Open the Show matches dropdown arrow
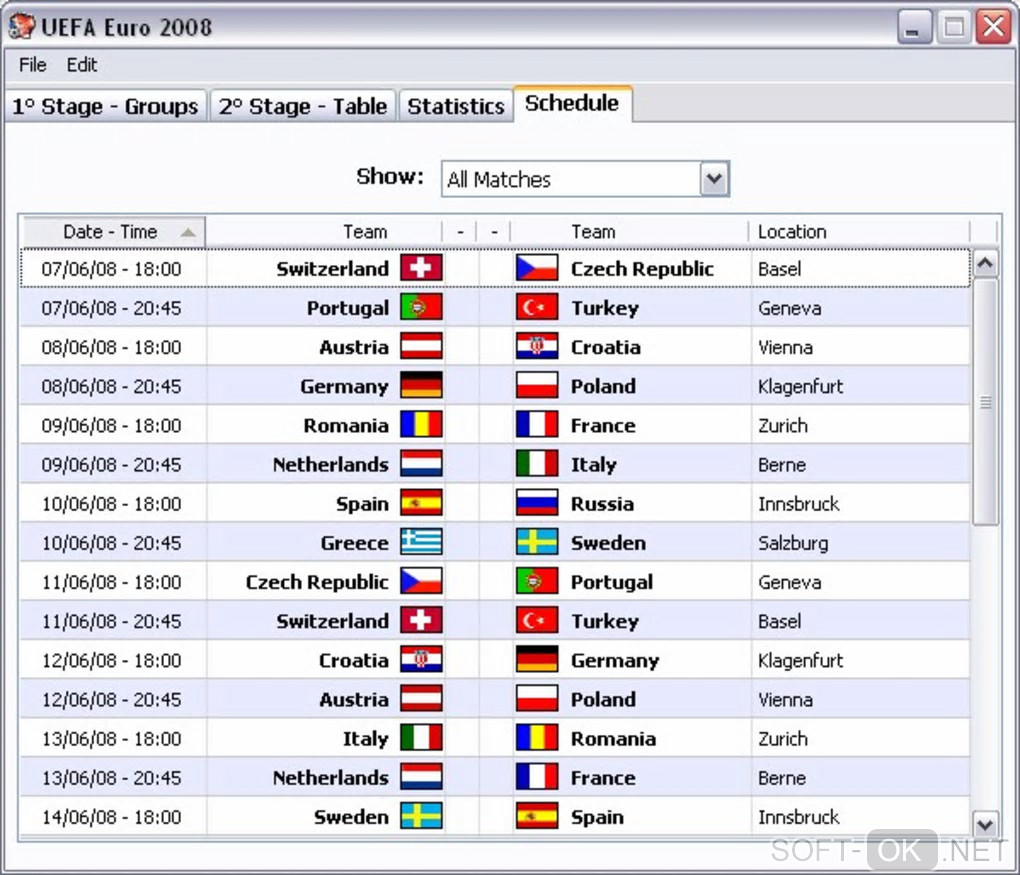Screen dimensions: 1020x875 coord(714,178)
